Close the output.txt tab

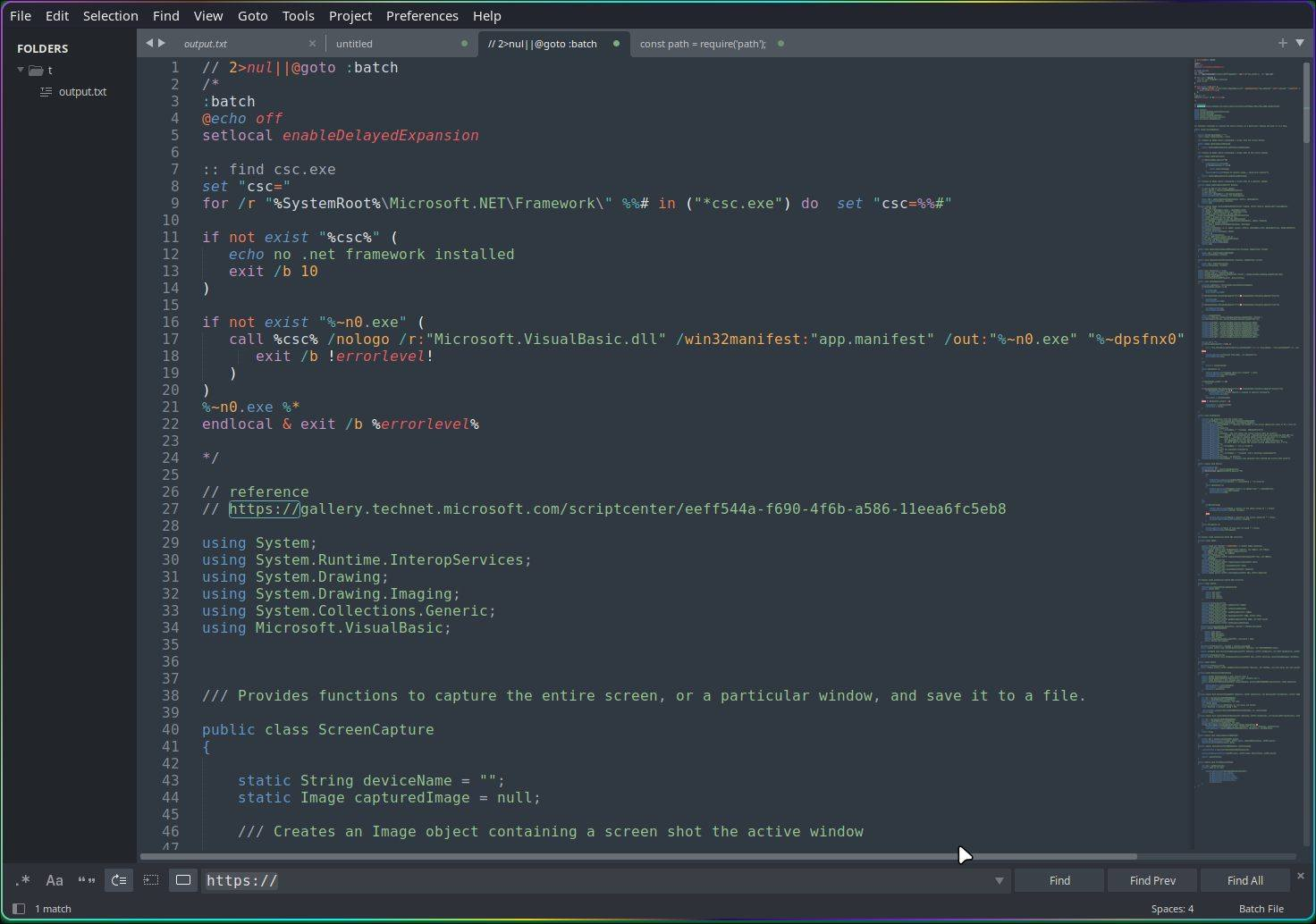click(x=312, y=43)
